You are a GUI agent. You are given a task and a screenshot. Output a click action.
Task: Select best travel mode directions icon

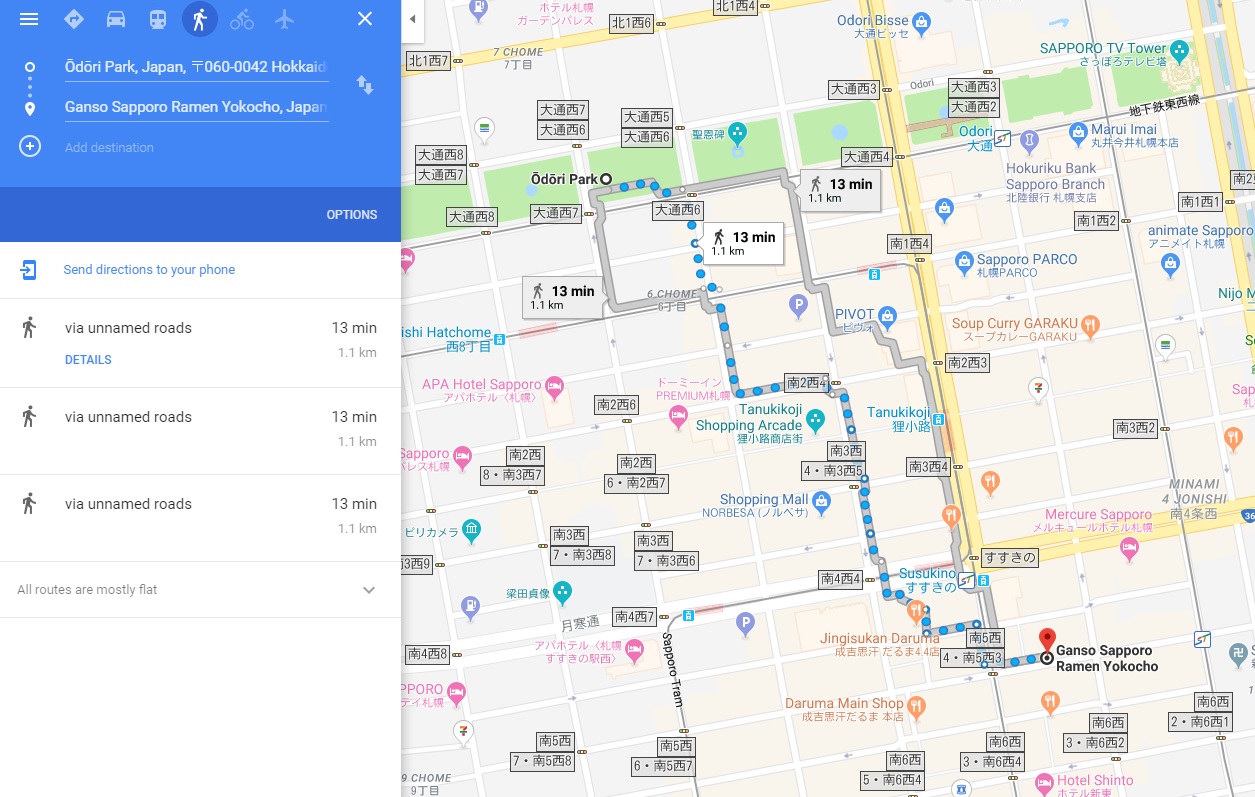(x=73, y=19)
